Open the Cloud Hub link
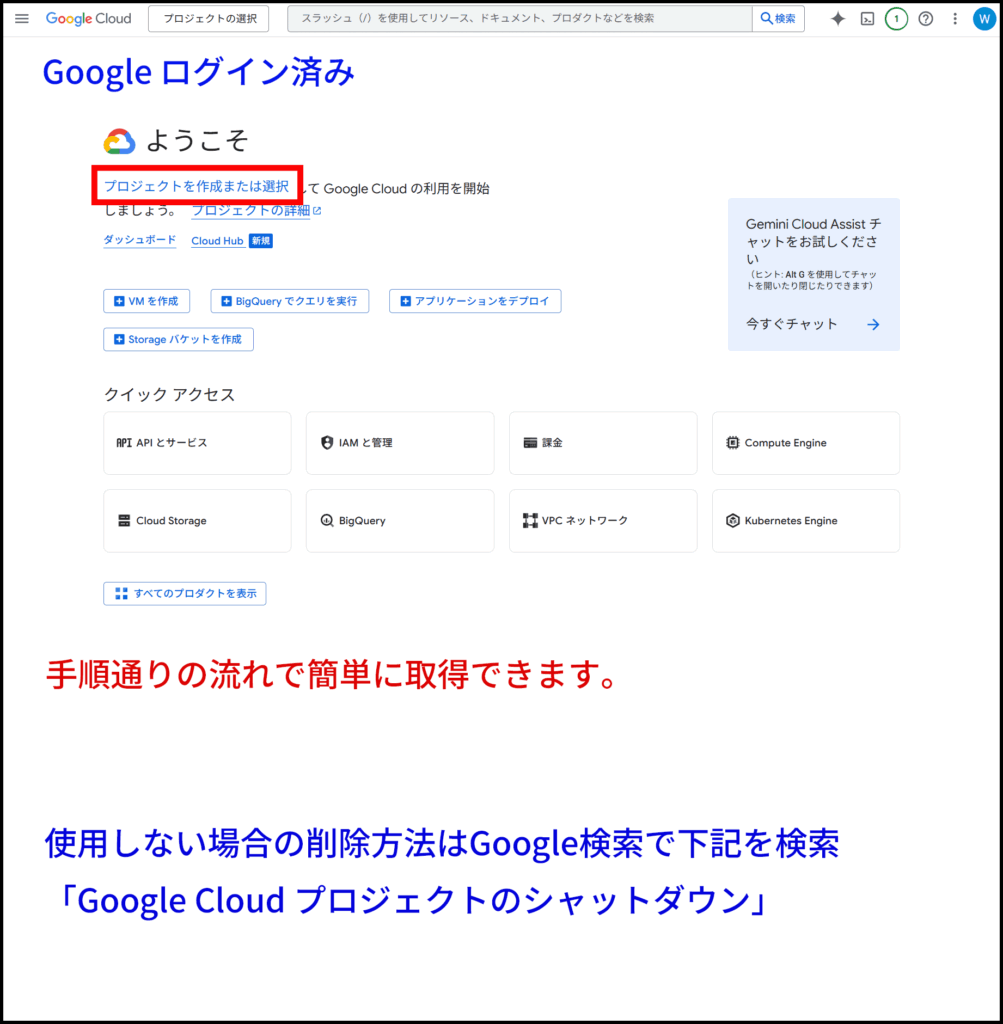This screenshot has width=1003, height=1024. (217, 240)
